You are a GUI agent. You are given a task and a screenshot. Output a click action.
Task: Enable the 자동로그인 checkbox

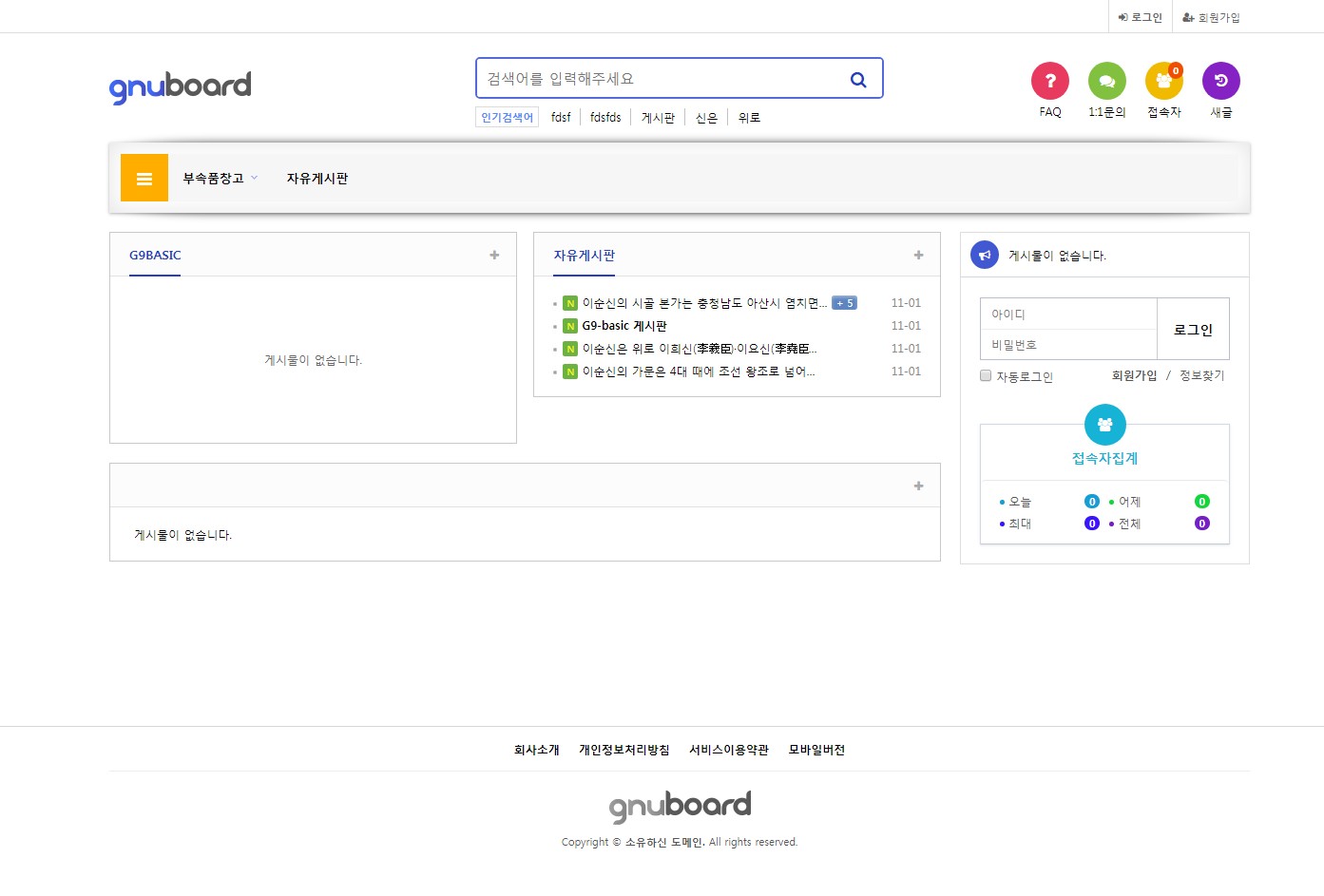[x=986, y=375]
